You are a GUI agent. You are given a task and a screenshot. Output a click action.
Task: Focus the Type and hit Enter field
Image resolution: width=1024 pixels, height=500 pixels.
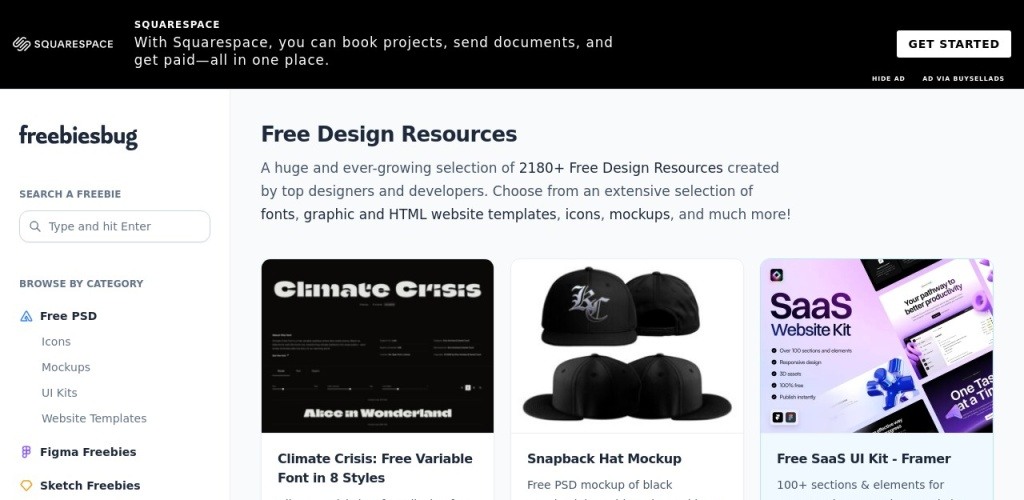click(x=115, y=227)
